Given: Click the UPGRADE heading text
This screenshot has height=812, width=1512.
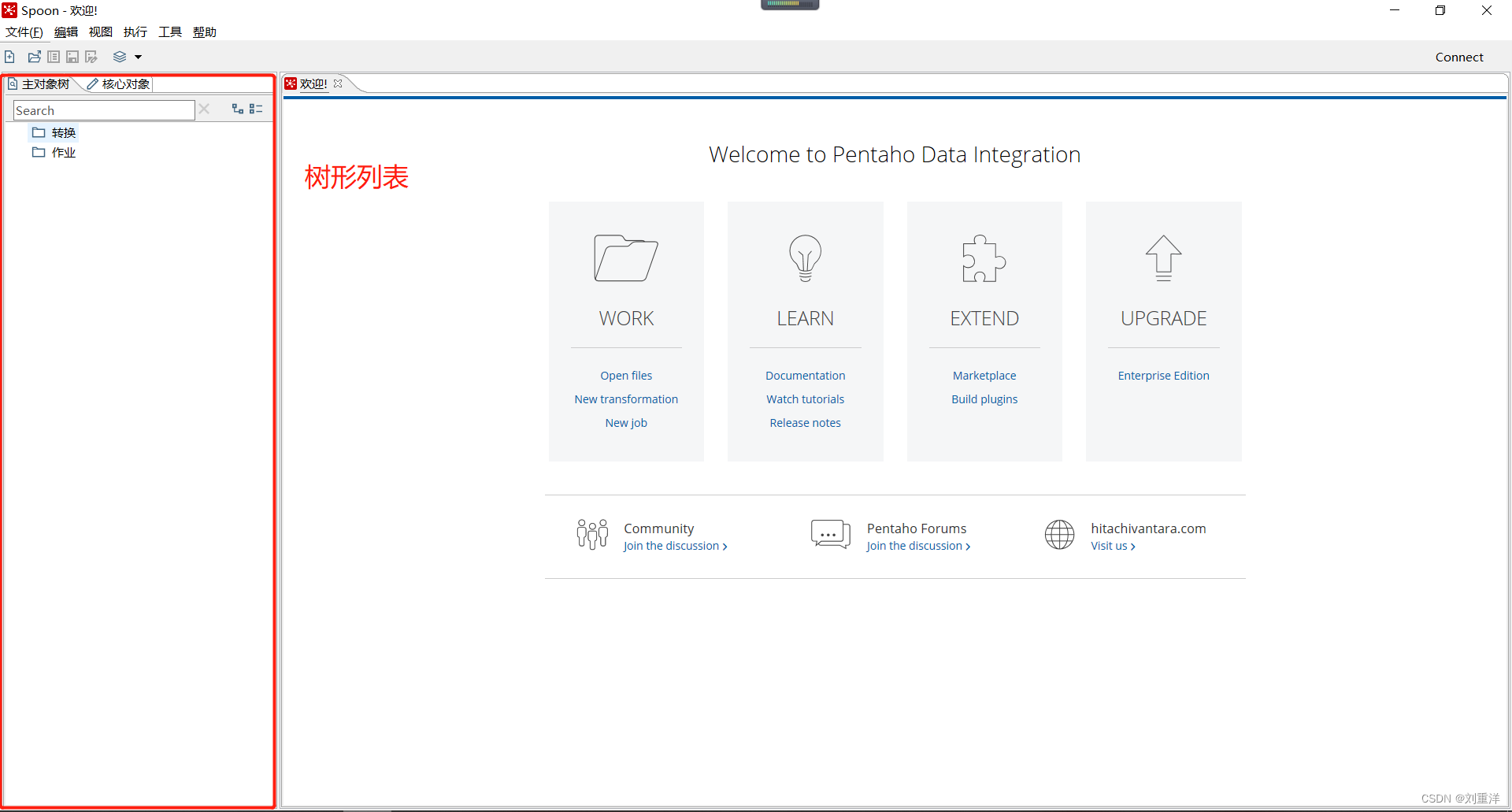Looking at the screenshot, I should click(x=1163, y=318).
